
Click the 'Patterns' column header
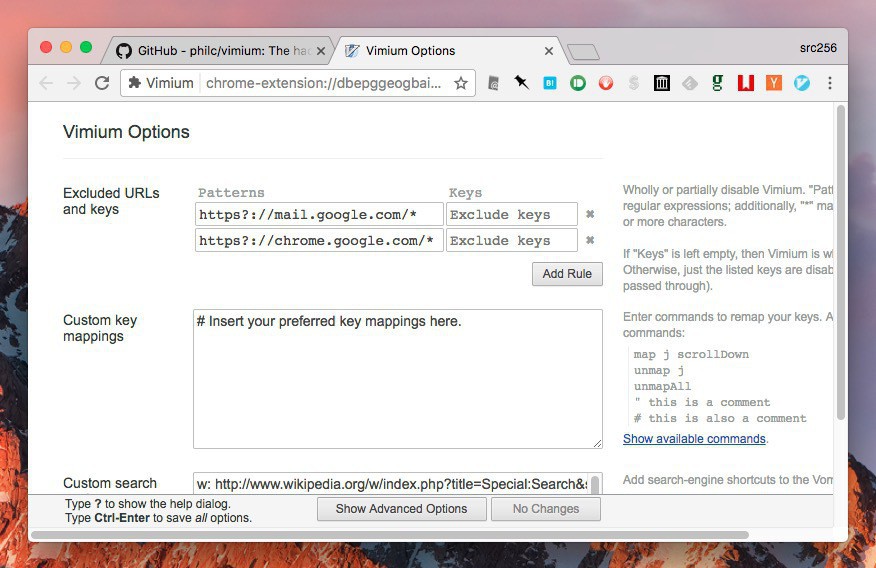[231, 193]
